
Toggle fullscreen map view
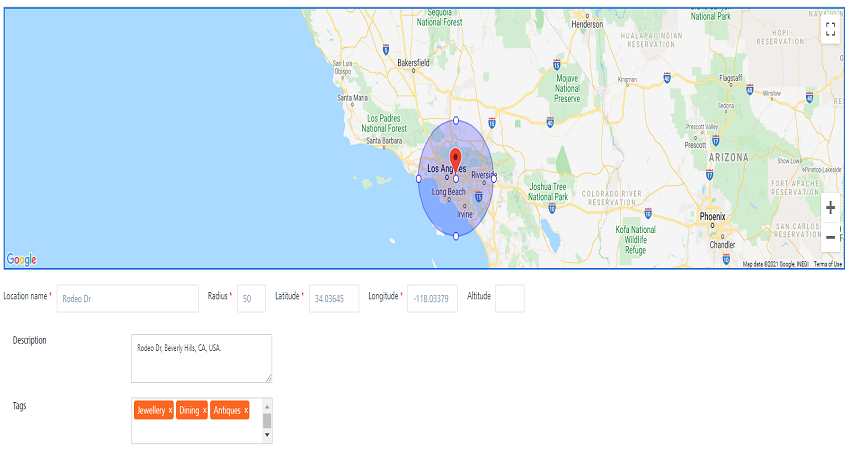(x=830, y=30)
